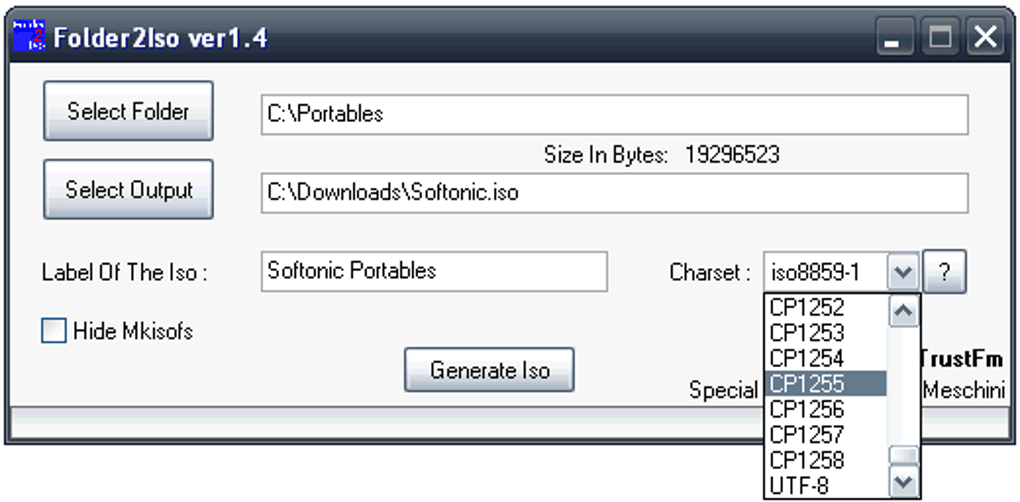Click the Select Folder button
This screenshot has width=1020, height=502.
pos(128,111)
